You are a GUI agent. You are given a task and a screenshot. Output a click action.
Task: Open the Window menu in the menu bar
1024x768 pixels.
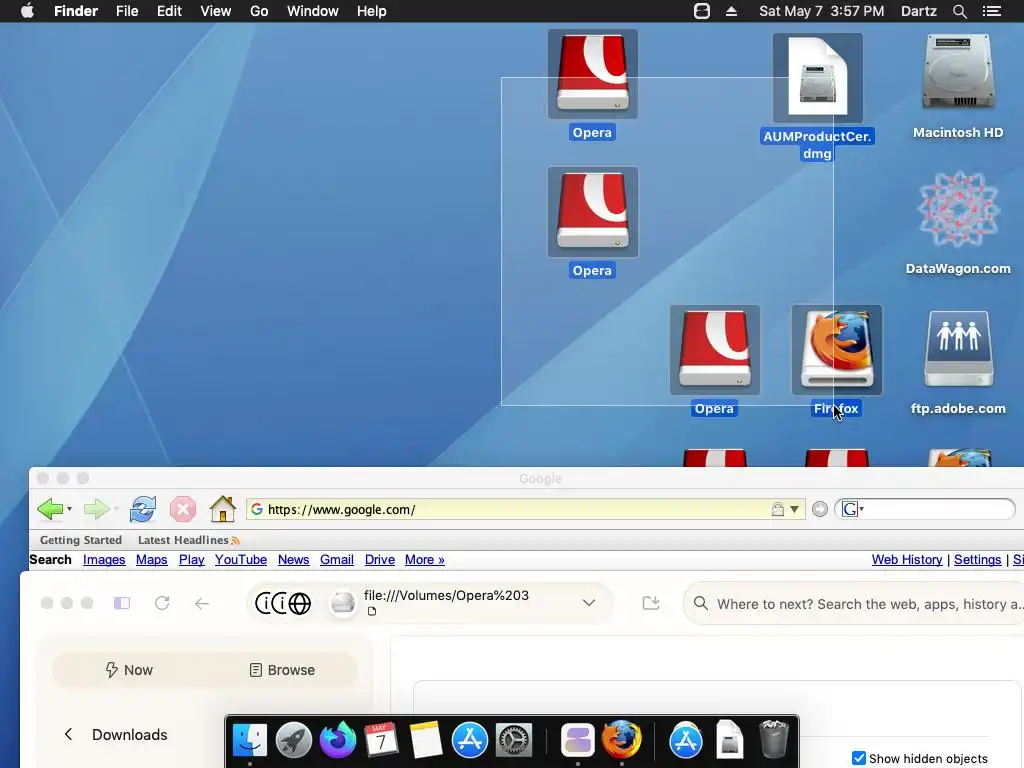tap(313, 11)
